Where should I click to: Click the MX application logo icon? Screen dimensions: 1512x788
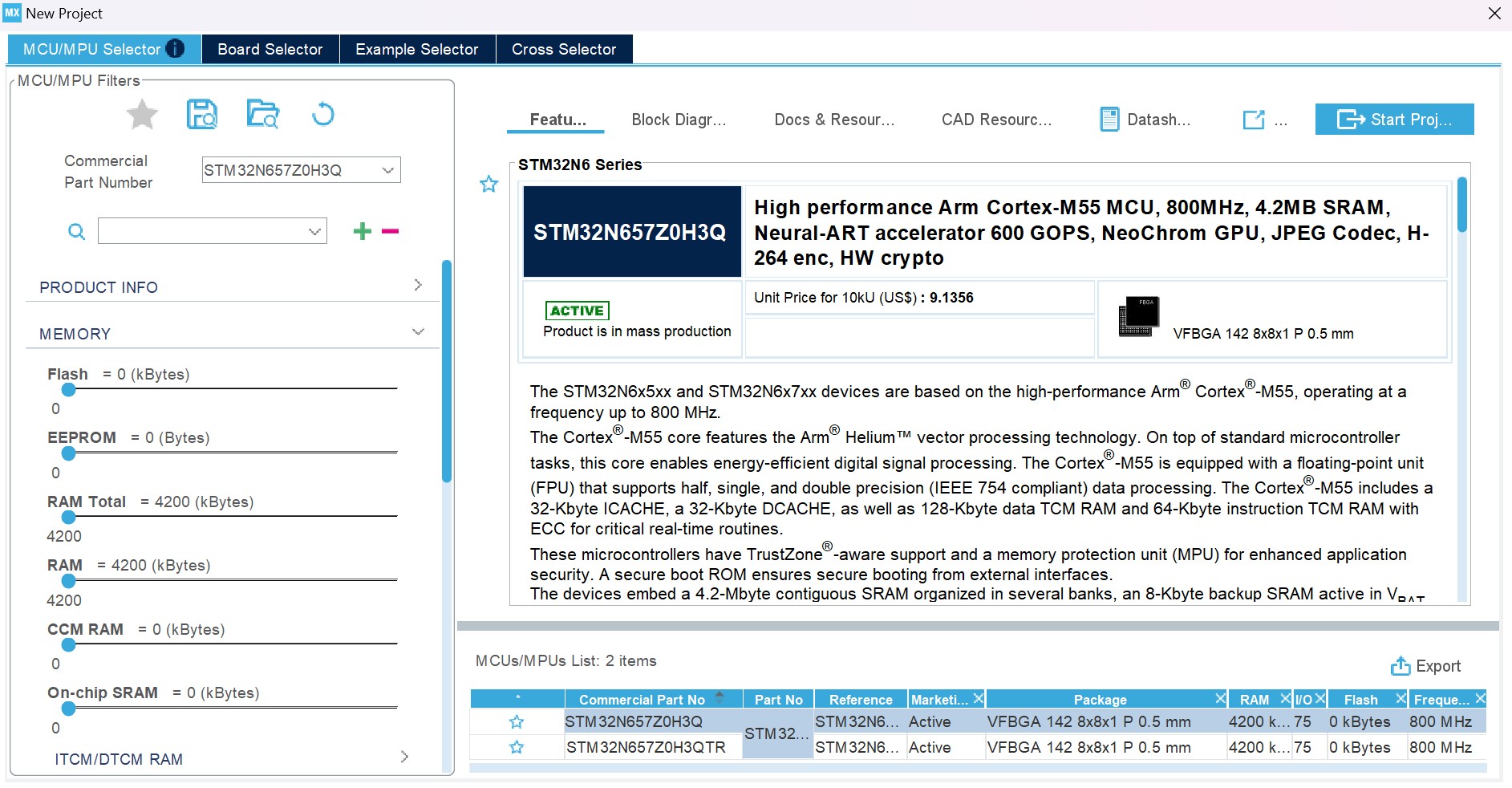coord(13,12)
